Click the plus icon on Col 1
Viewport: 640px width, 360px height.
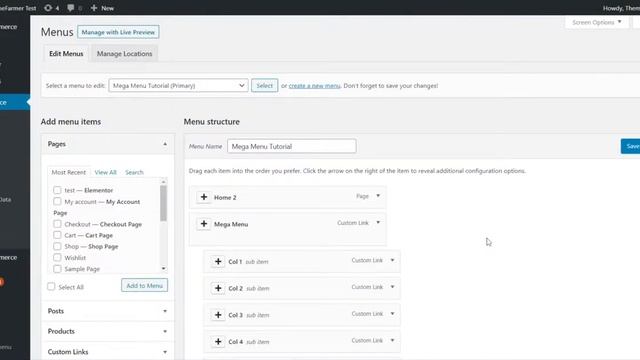pos(218,261)
